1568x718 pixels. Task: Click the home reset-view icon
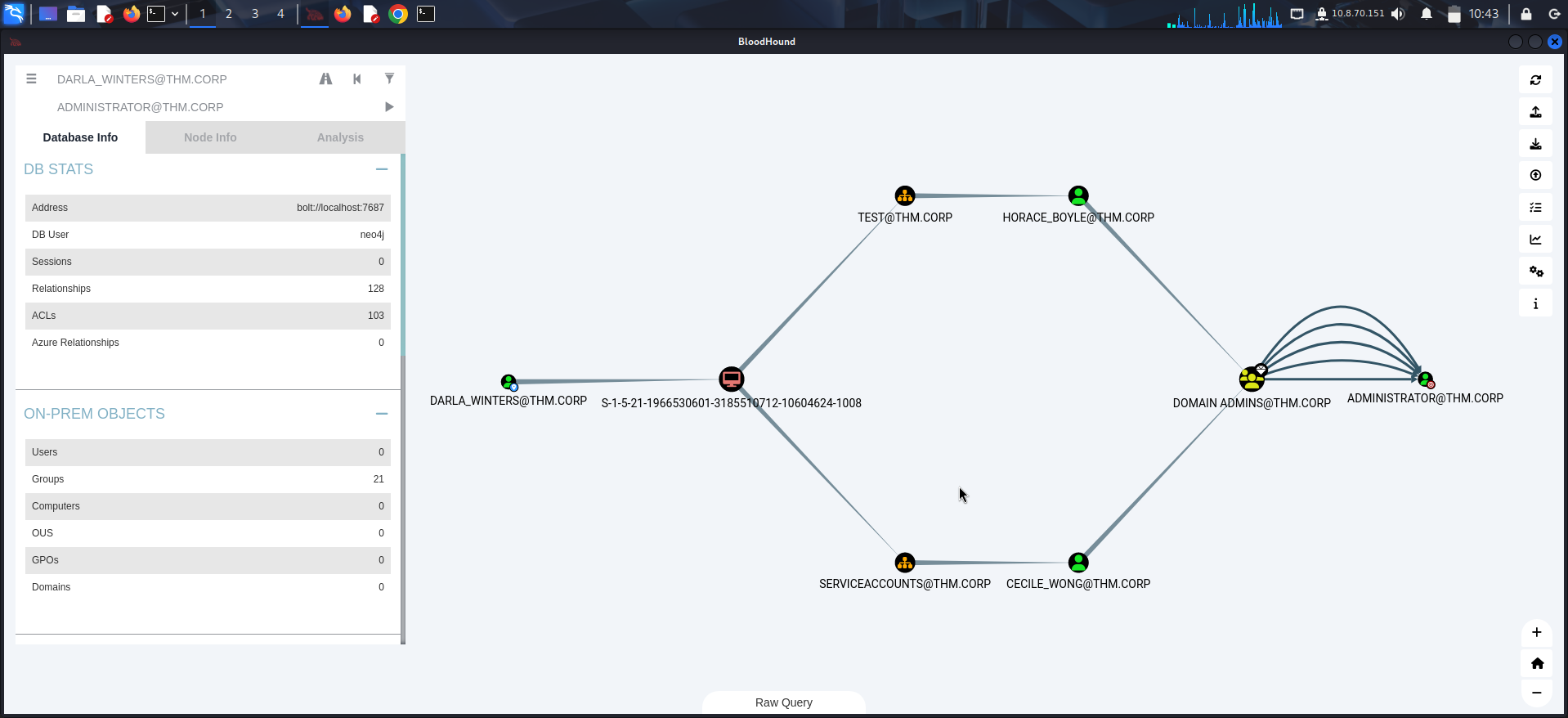[1537, 663]
